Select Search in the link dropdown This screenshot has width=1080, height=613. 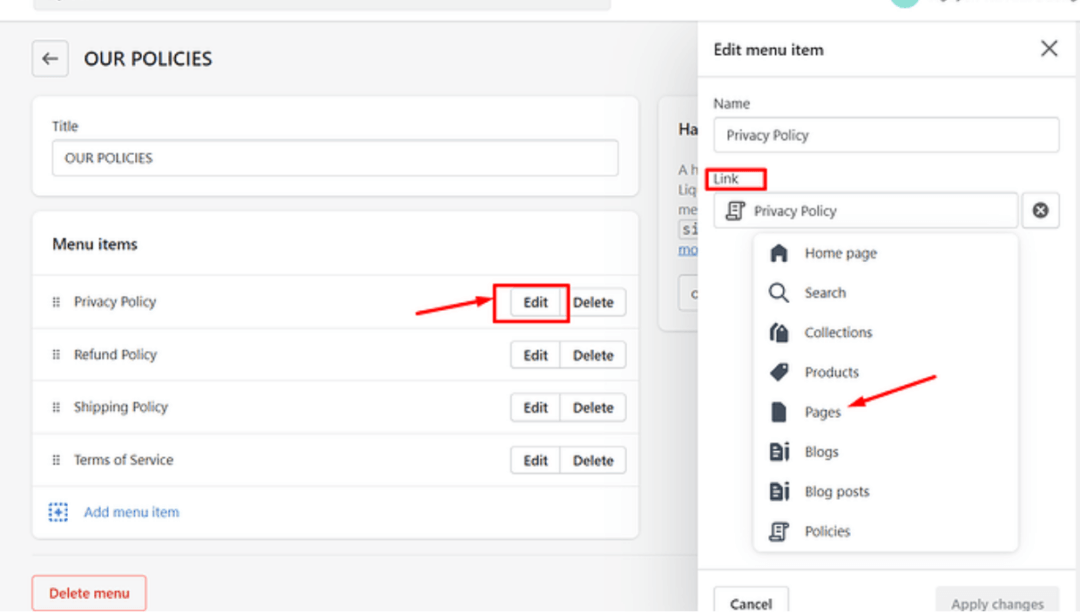pos(825,293)
